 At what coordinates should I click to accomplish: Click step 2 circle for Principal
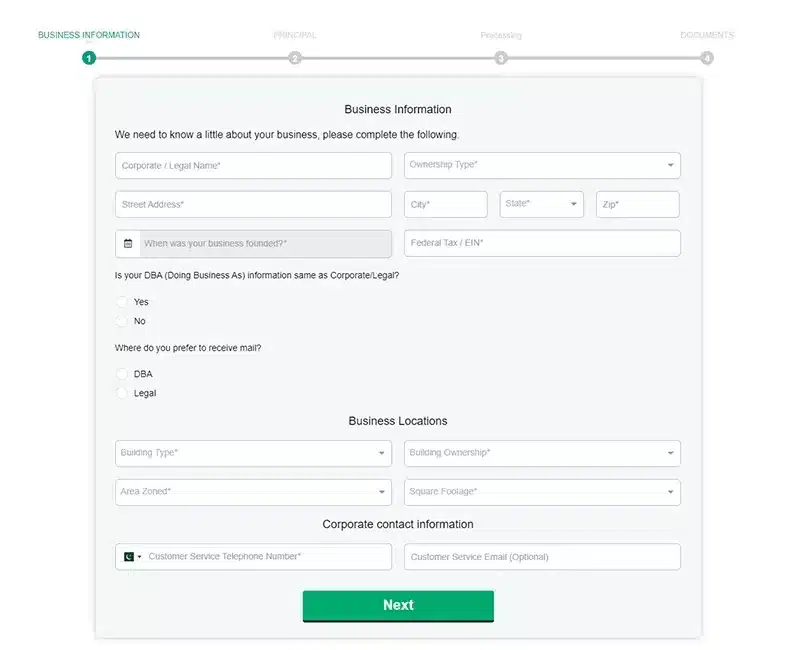[x=295, y=58]
